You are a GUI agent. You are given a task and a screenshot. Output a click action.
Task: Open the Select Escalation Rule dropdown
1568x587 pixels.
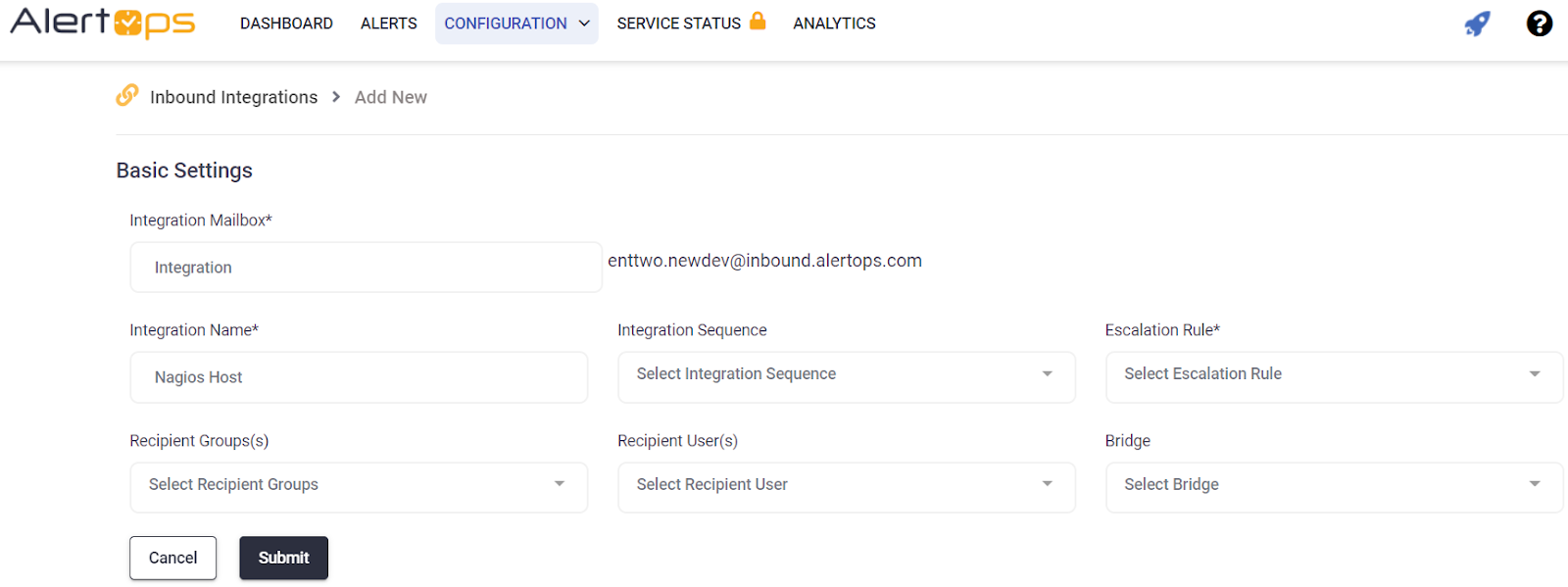[x=1333, y=376]
